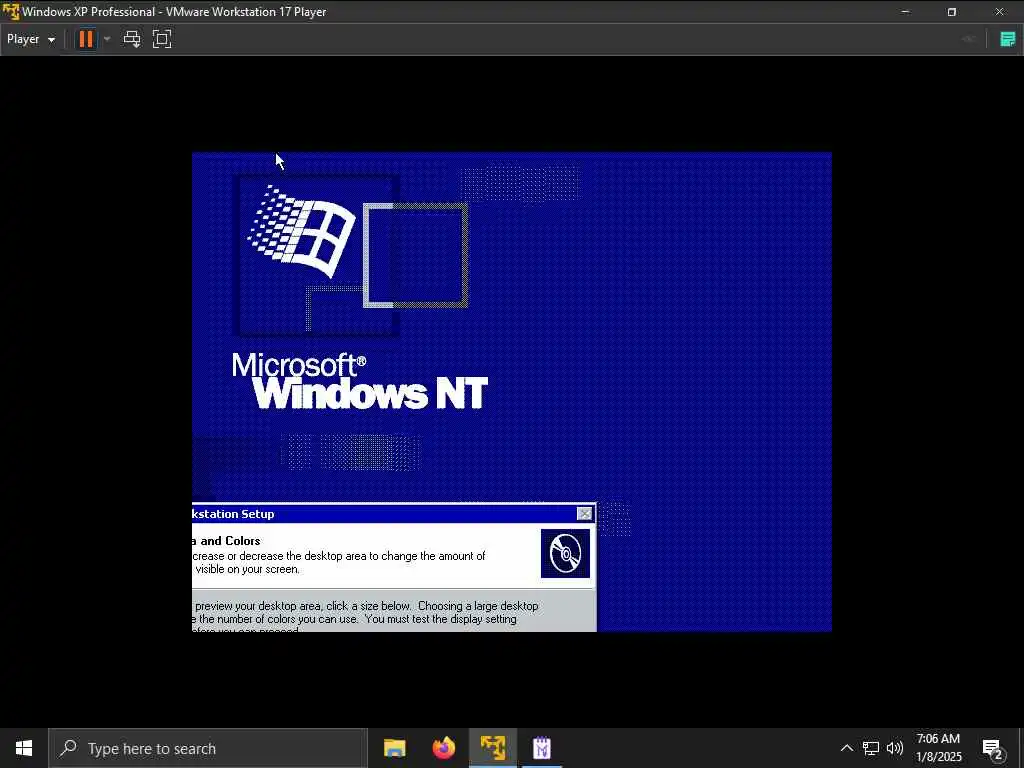
Task: Switch to VMware Player taskbar icon
Action: pos(493,748)
